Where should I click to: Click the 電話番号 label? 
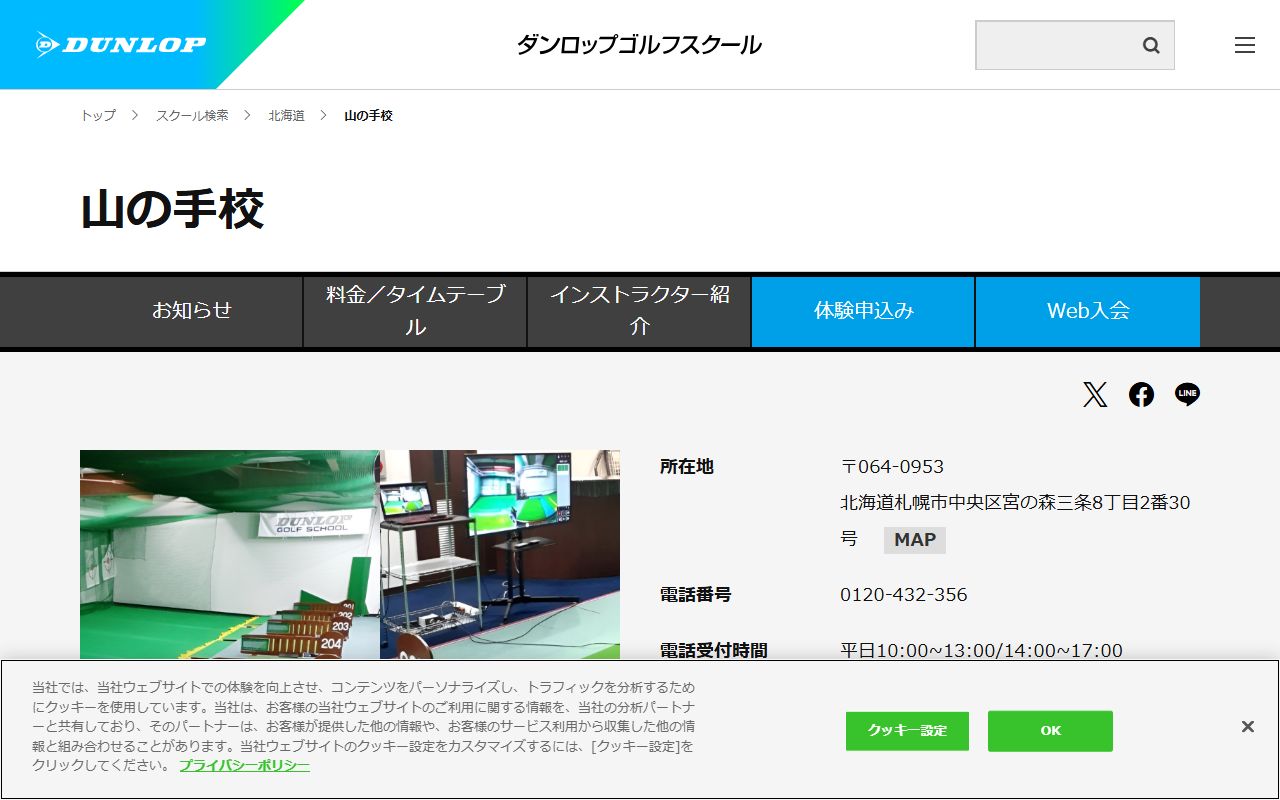696,595
